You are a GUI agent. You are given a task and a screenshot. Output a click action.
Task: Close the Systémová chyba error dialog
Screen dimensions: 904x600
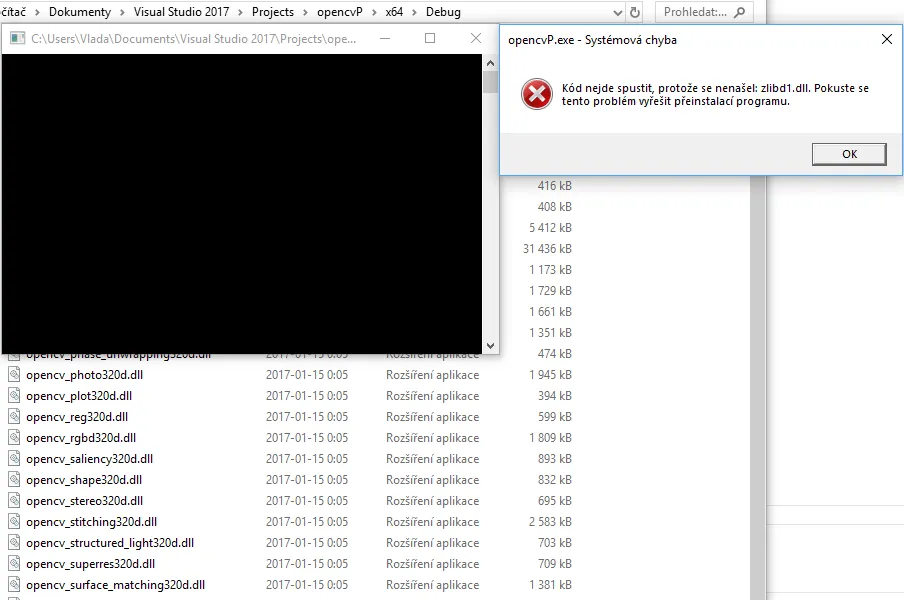[887, 39]
